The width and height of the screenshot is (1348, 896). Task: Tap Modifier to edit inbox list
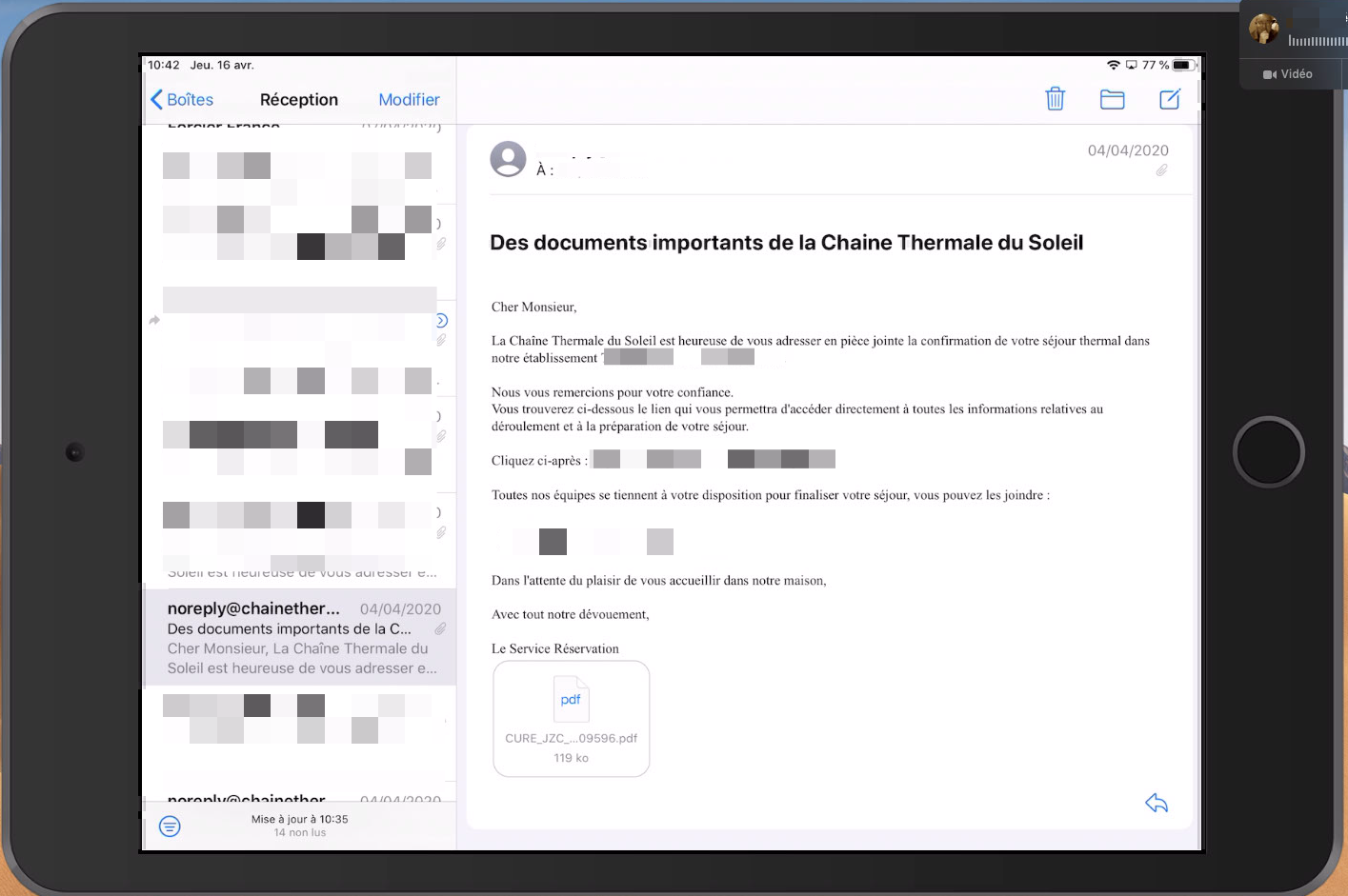point(409,100)
